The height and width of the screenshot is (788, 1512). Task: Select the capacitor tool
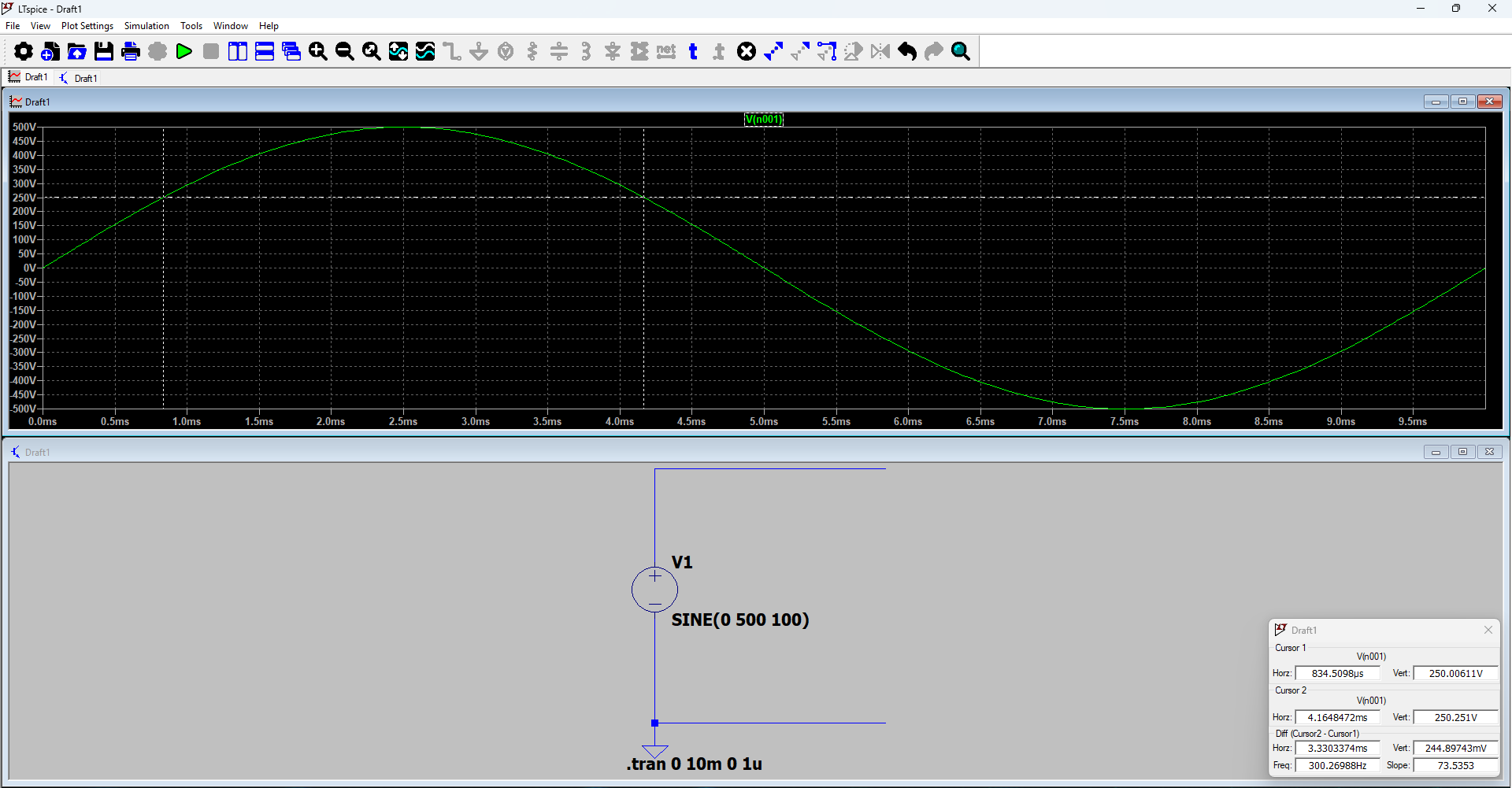pyautogui.click(x=559, y=52)
